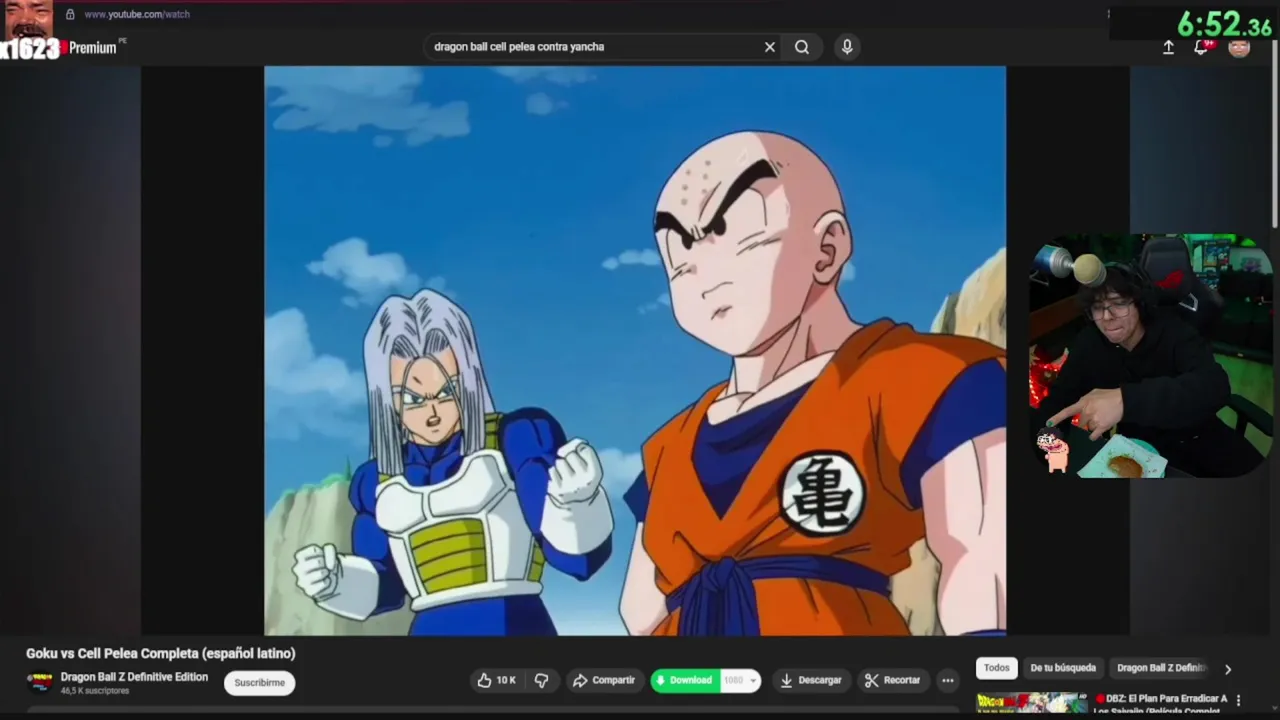This screenshot has height=720, width=1280.
Task: Select the De tu búsqueda chip
Action: pyautogui.click(x=1063, y=668)
